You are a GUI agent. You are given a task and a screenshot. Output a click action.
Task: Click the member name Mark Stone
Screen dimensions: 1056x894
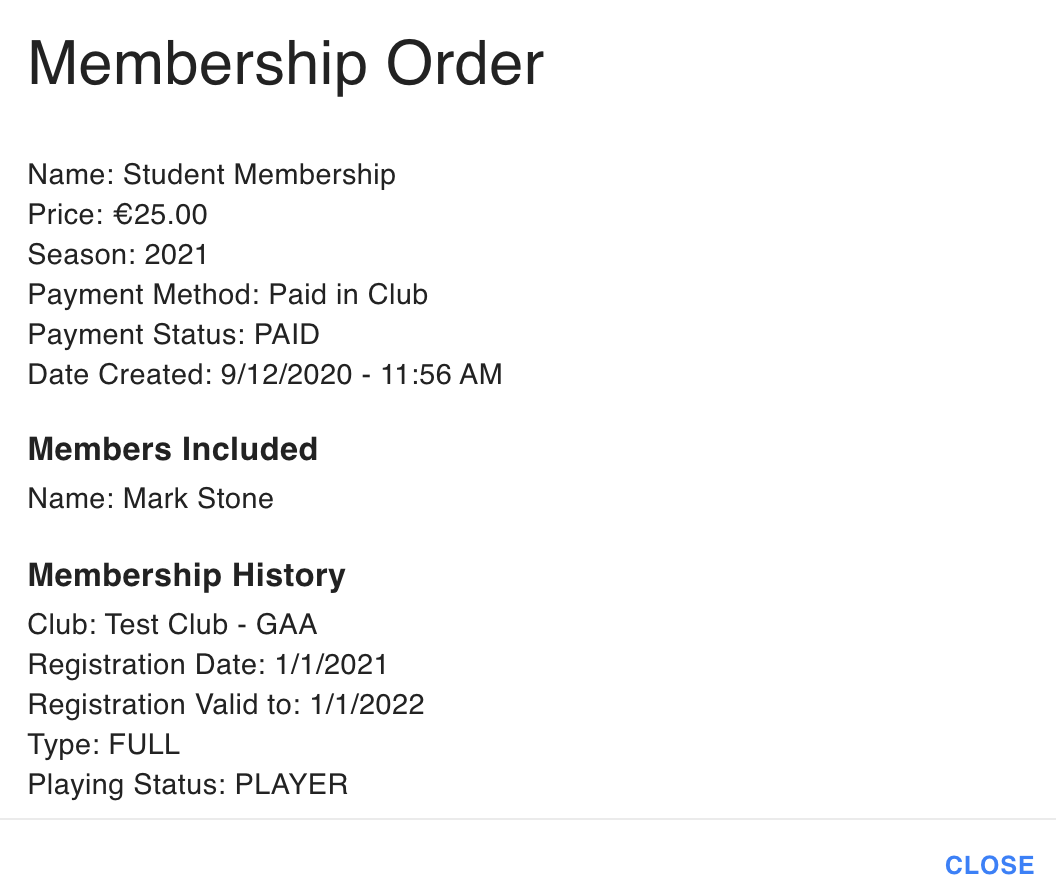pos(199,499)
